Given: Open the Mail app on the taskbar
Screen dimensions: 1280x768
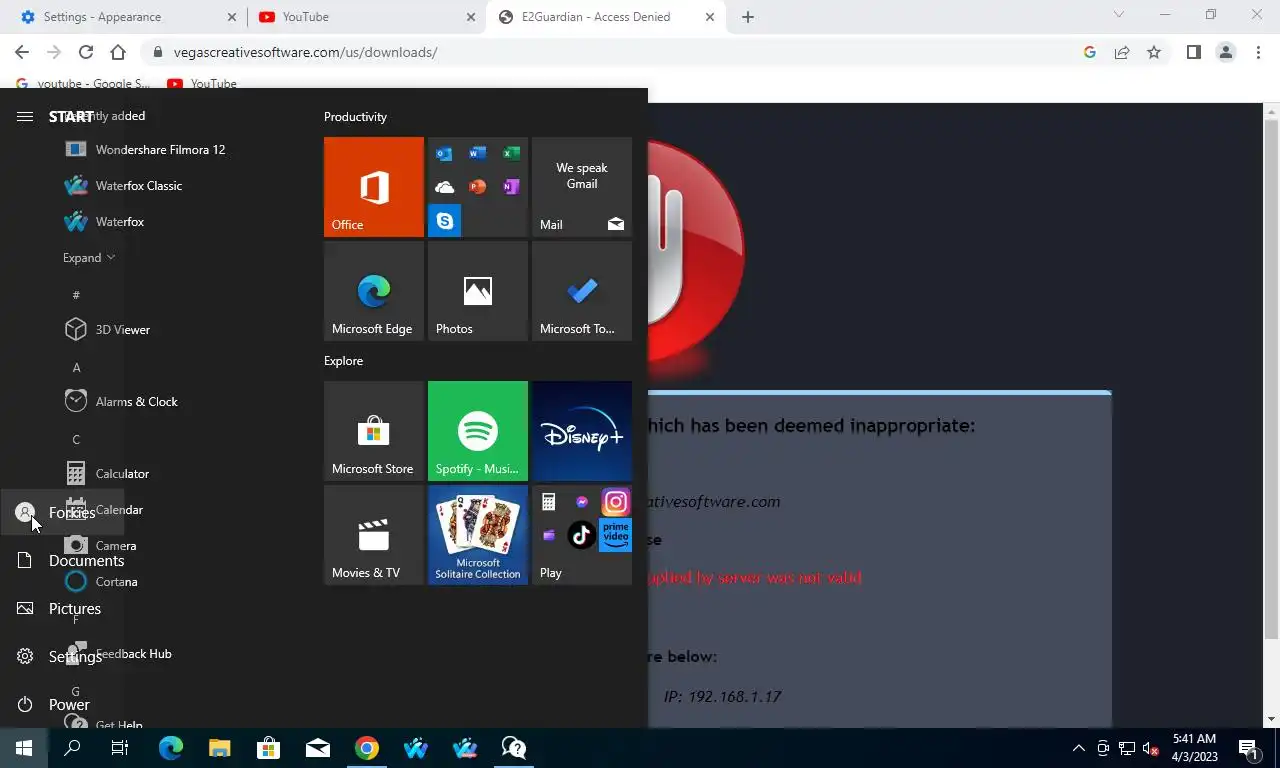Looking at the screenshot, I should [x=318, y=748].
